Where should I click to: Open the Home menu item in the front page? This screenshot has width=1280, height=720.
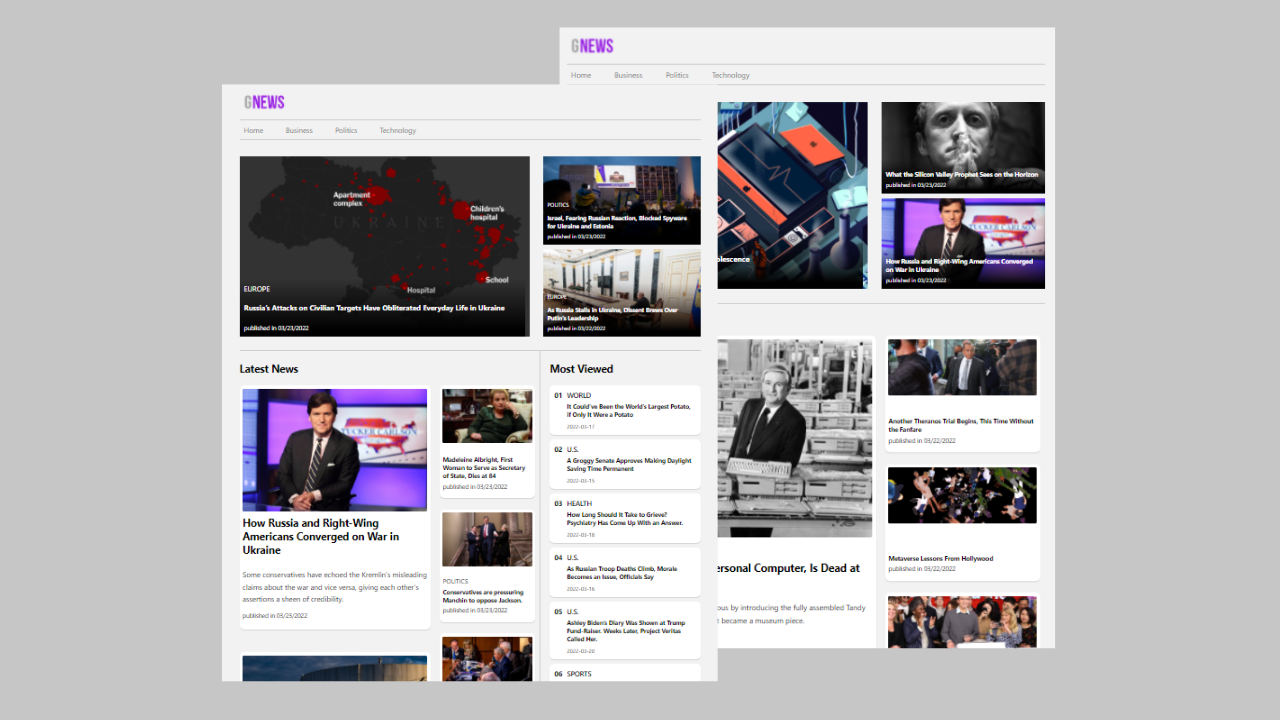pyautogui.click(x=253, y=130)
